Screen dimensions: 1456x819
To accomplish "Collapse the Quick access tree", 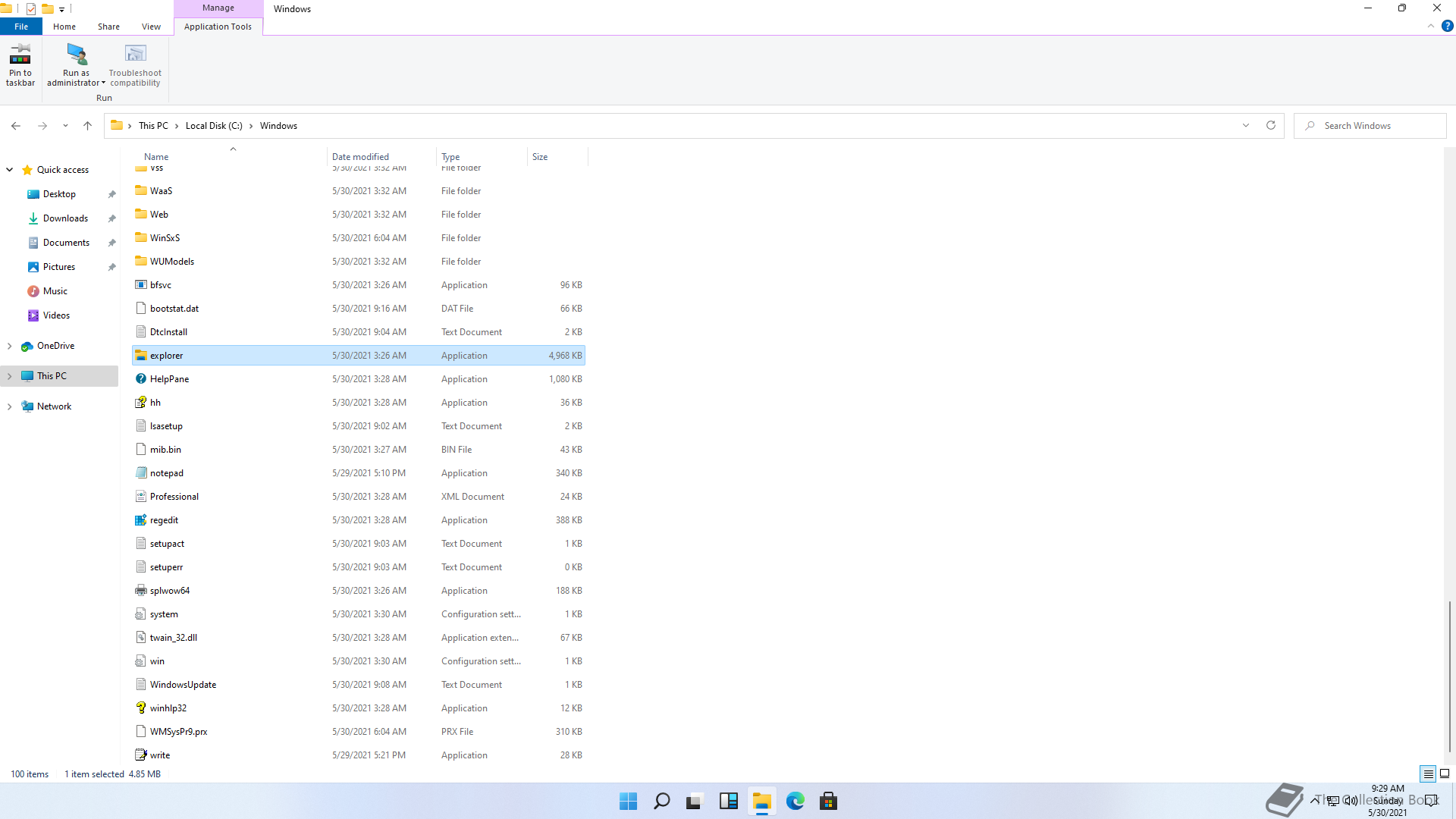I will 9,170.
